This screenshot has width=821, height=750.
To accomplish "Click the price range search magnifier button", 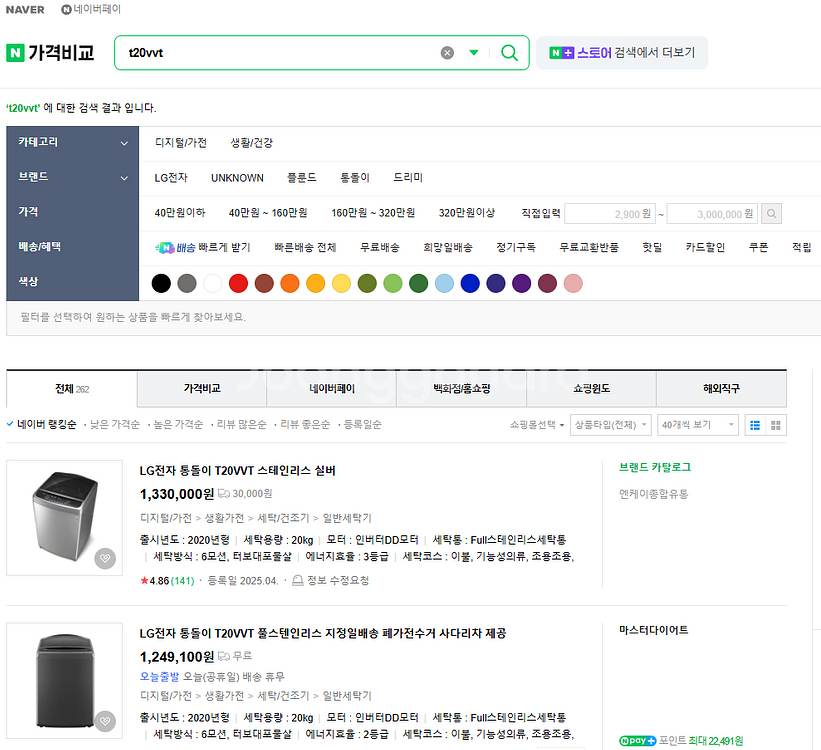I will click(x=771, y=213).
